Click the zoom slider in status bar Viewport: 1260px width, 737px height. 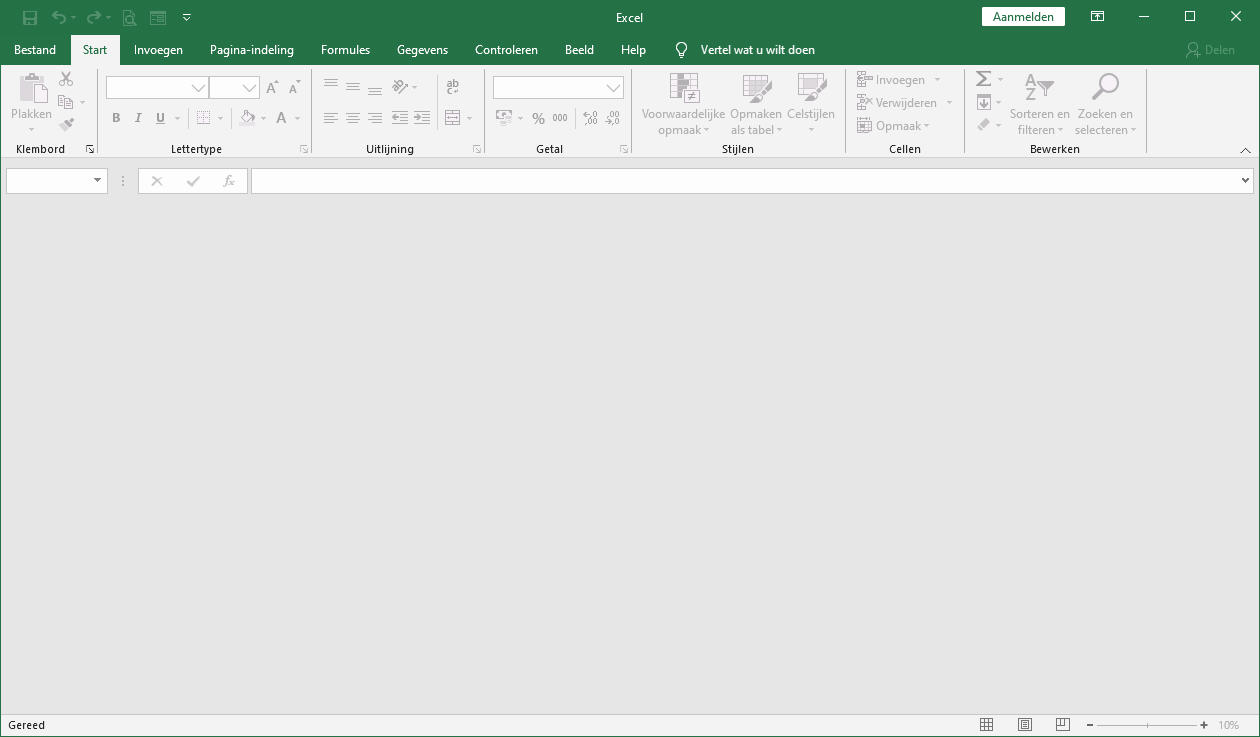point(1147,725)
